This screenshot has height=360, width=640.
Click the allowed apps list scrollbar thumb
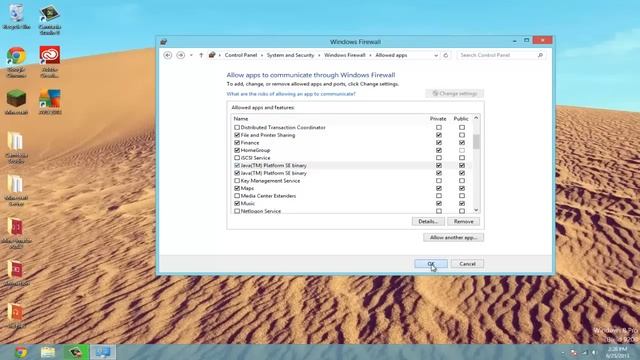[476, 141]
